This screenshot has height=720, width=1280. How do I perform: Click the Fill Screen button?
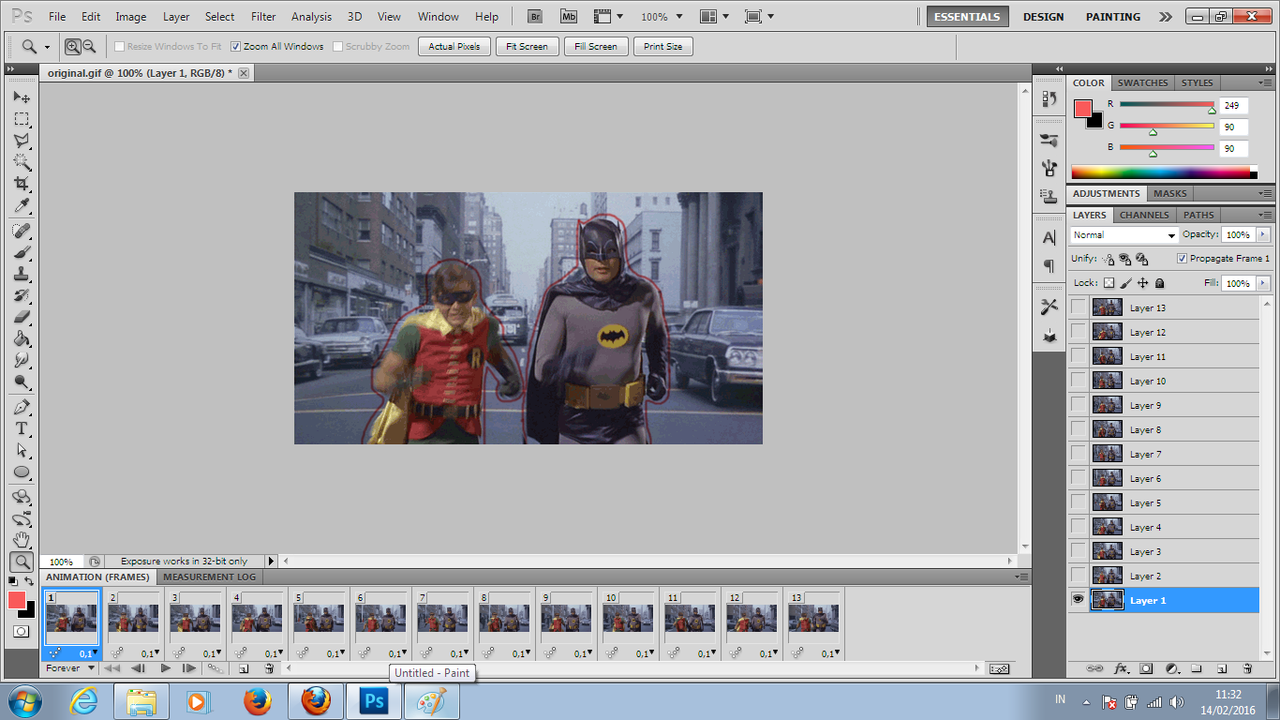tap(596, 47)
